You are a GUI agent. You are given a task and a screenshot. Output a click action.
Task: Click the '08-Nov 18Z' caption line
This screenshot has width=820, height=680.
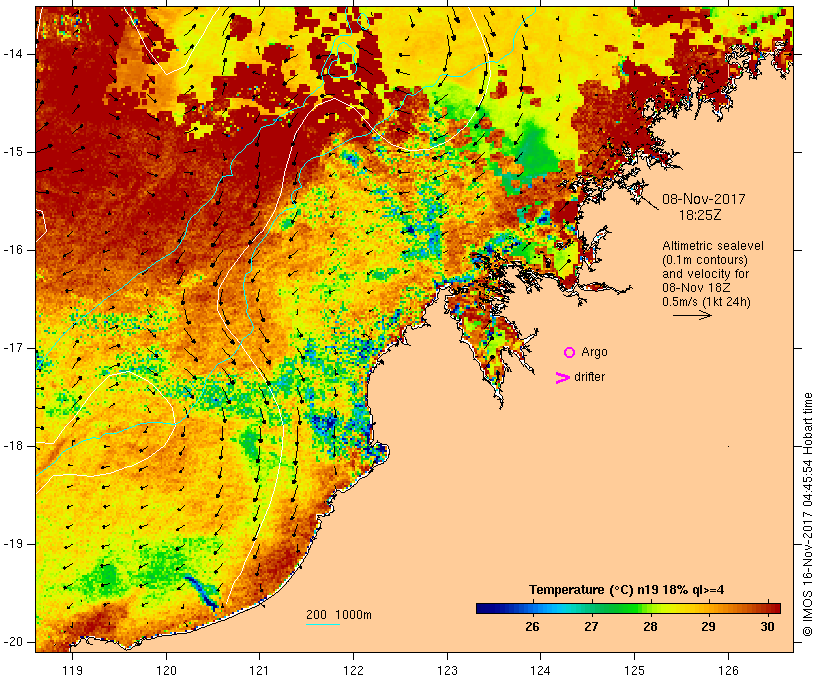tap(696, 288)
